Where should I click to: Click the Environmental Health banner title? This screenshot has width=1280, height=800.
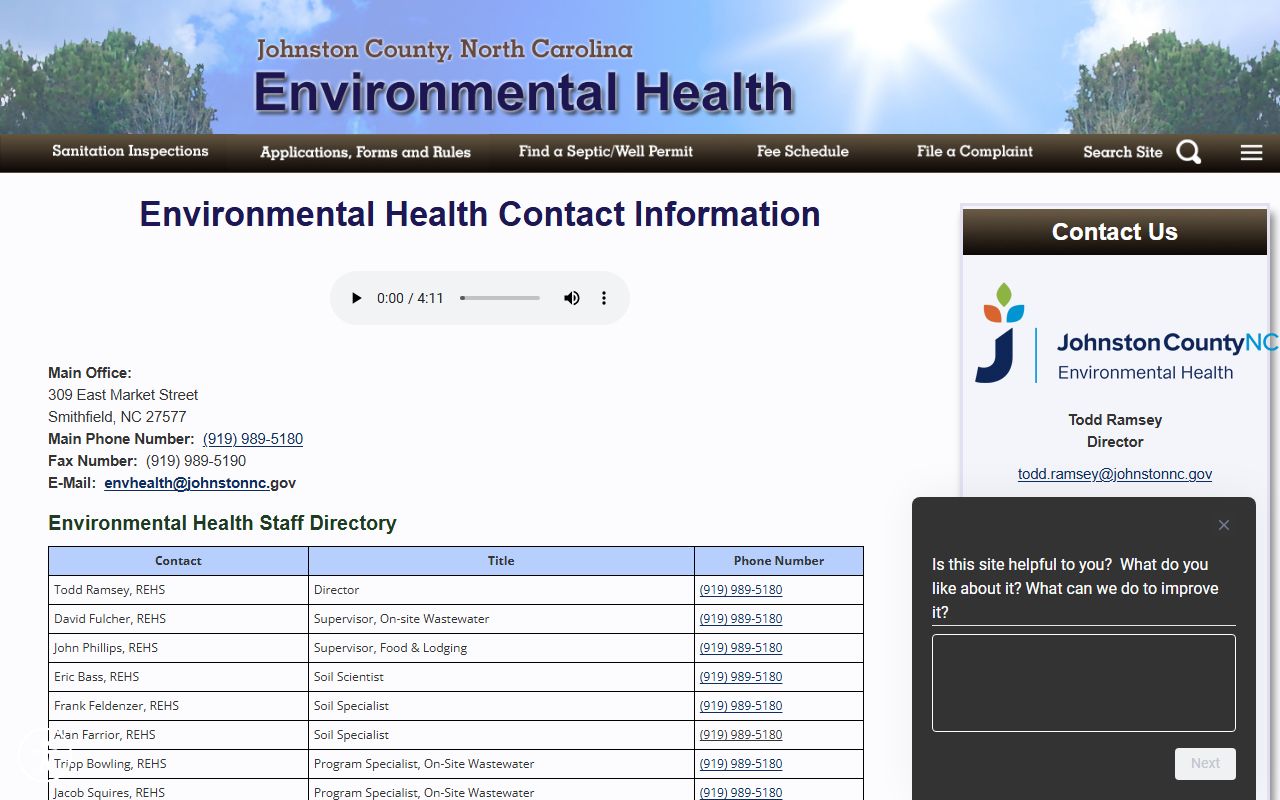524,92
